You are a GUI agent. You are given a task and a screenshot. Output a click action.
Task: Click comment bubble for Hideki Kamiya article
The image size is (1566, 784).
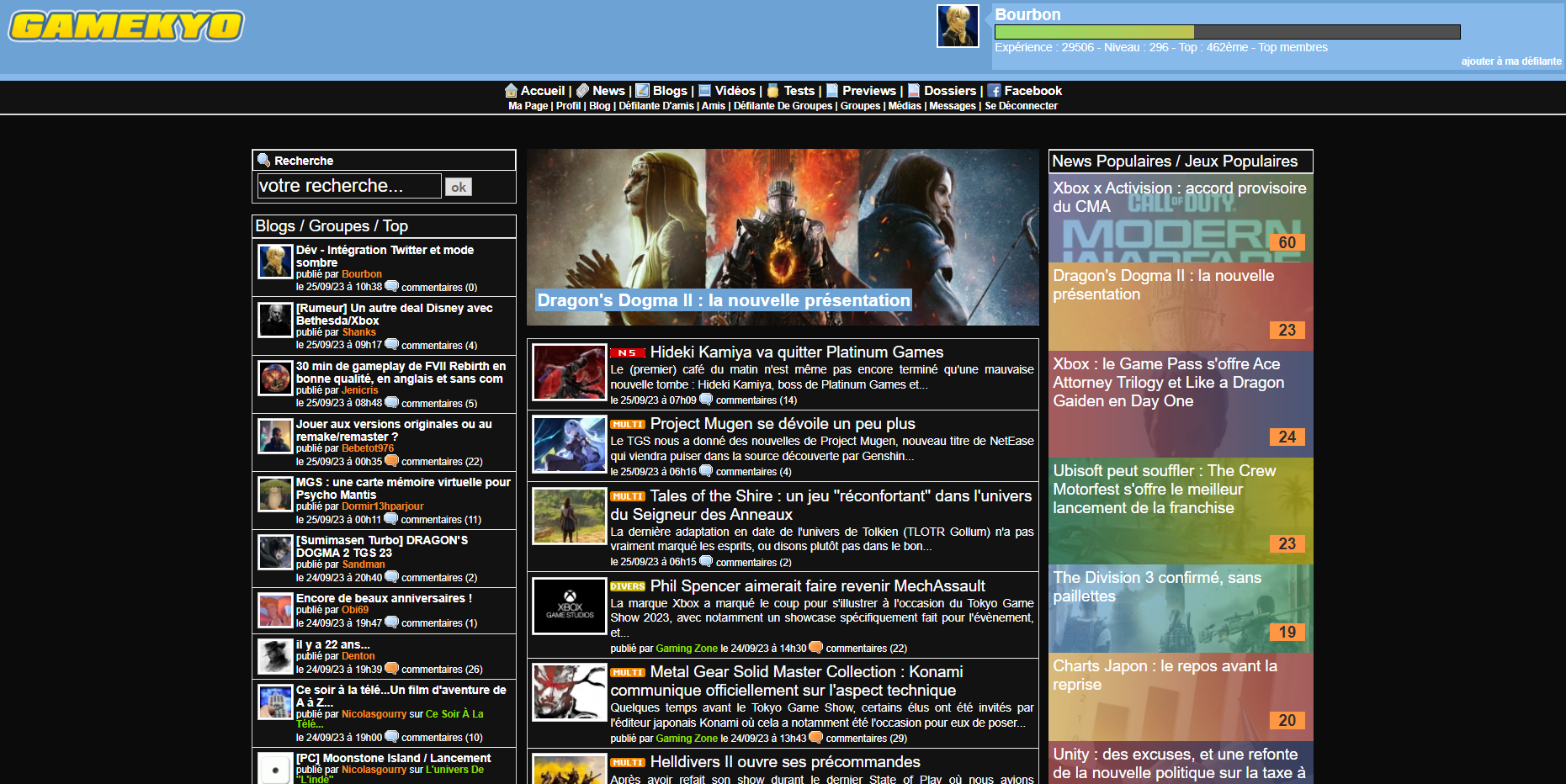706,400
